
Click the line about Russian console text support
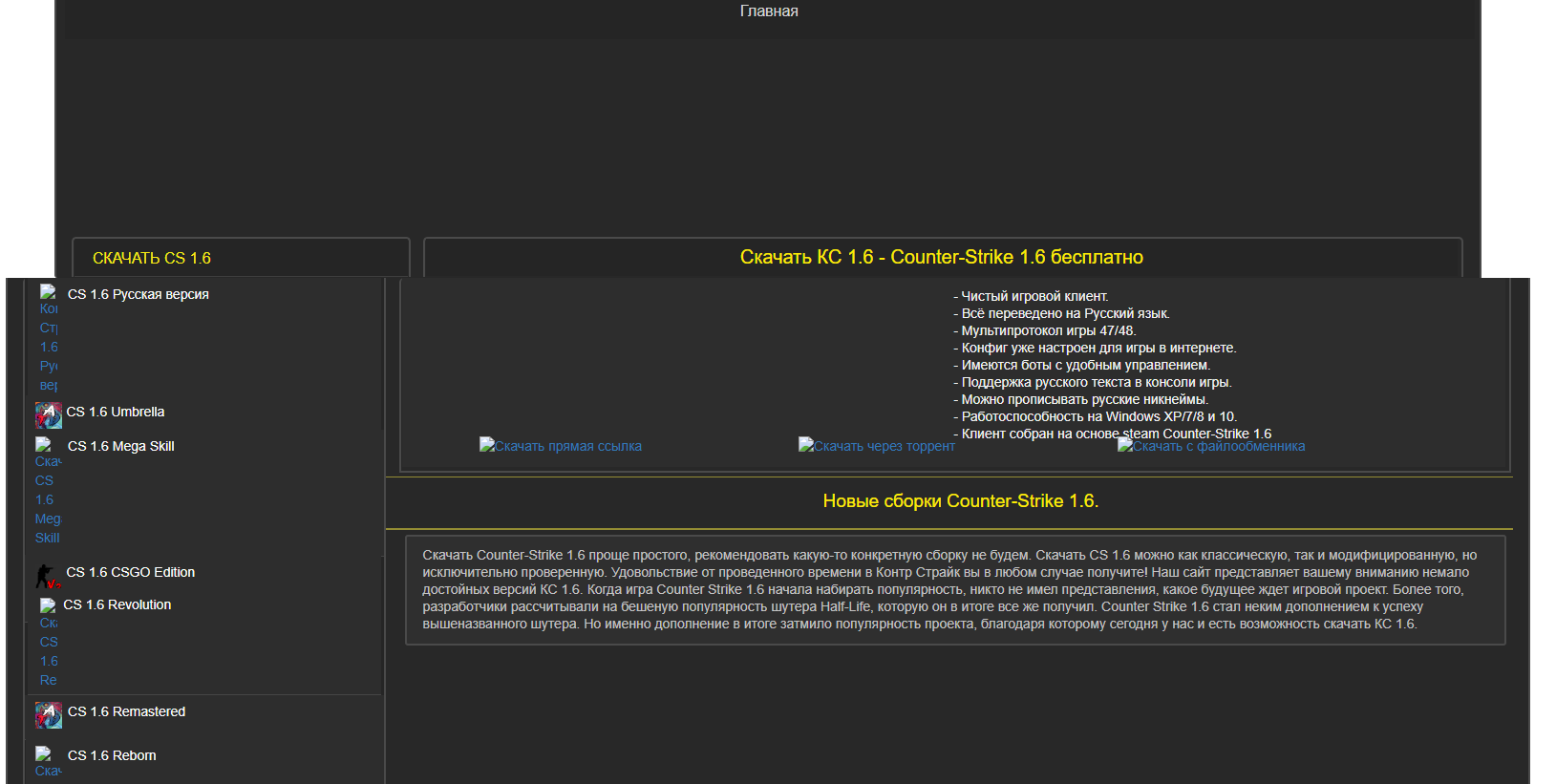coord(1092,382)
